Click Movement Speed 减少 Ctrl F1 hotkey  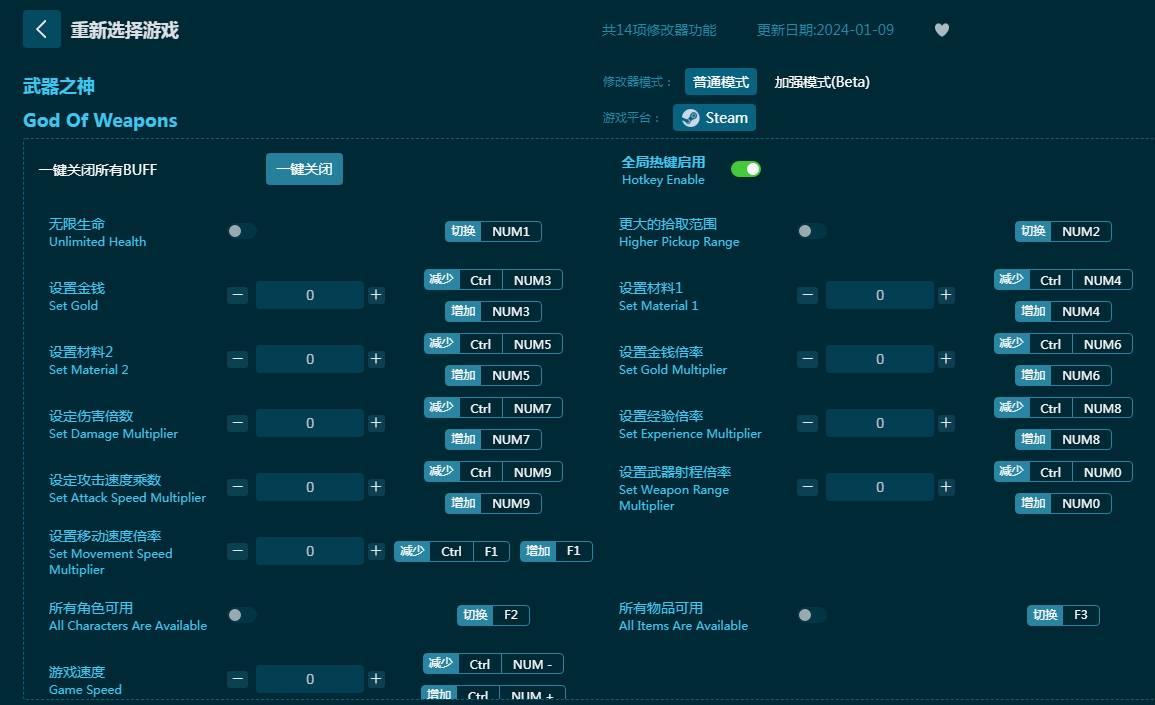[x=452, y=552]
